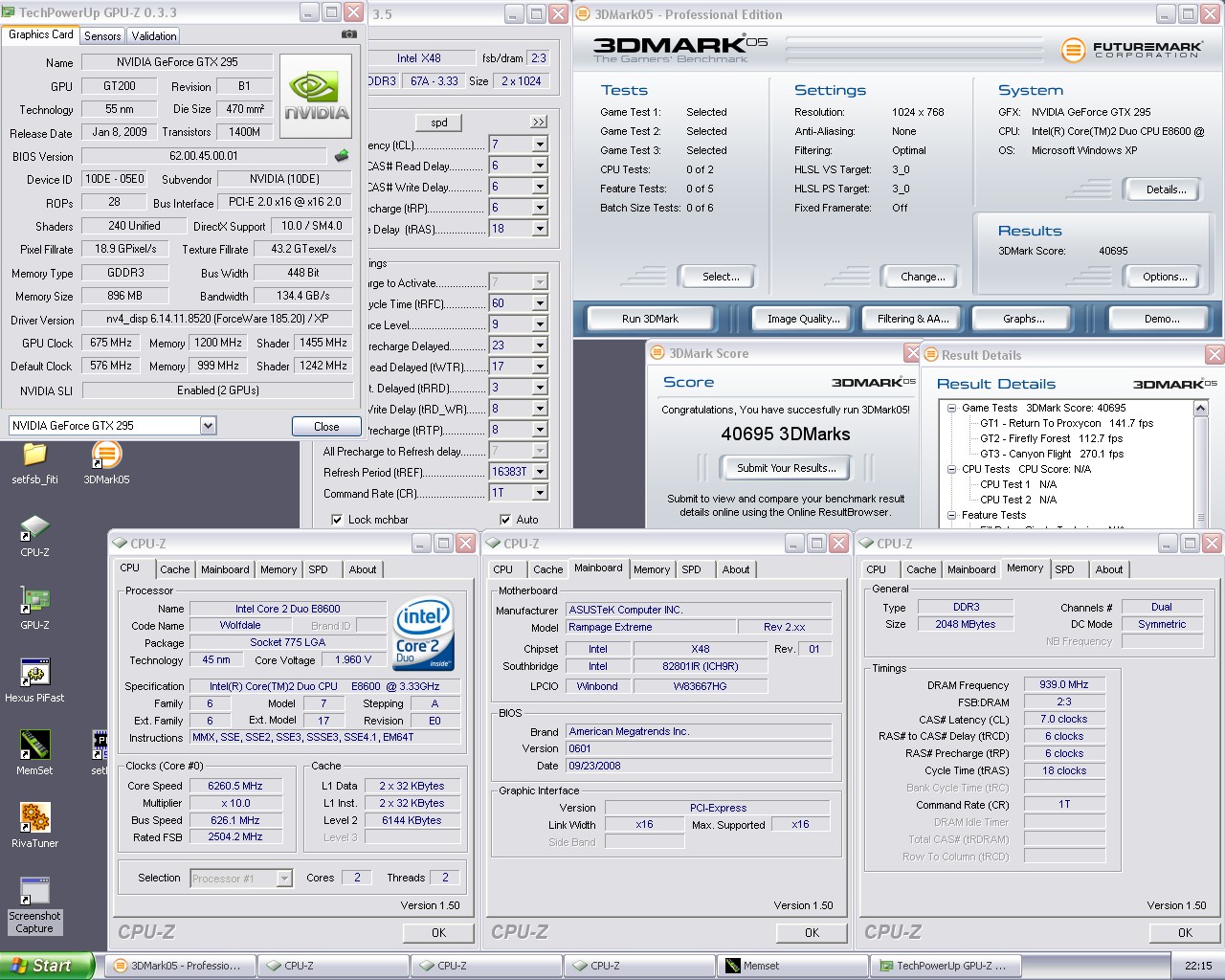The image size is (1225, 980).
Task: Click the GPU Name field in GPU-Z
Action: [x=177, y=62]
